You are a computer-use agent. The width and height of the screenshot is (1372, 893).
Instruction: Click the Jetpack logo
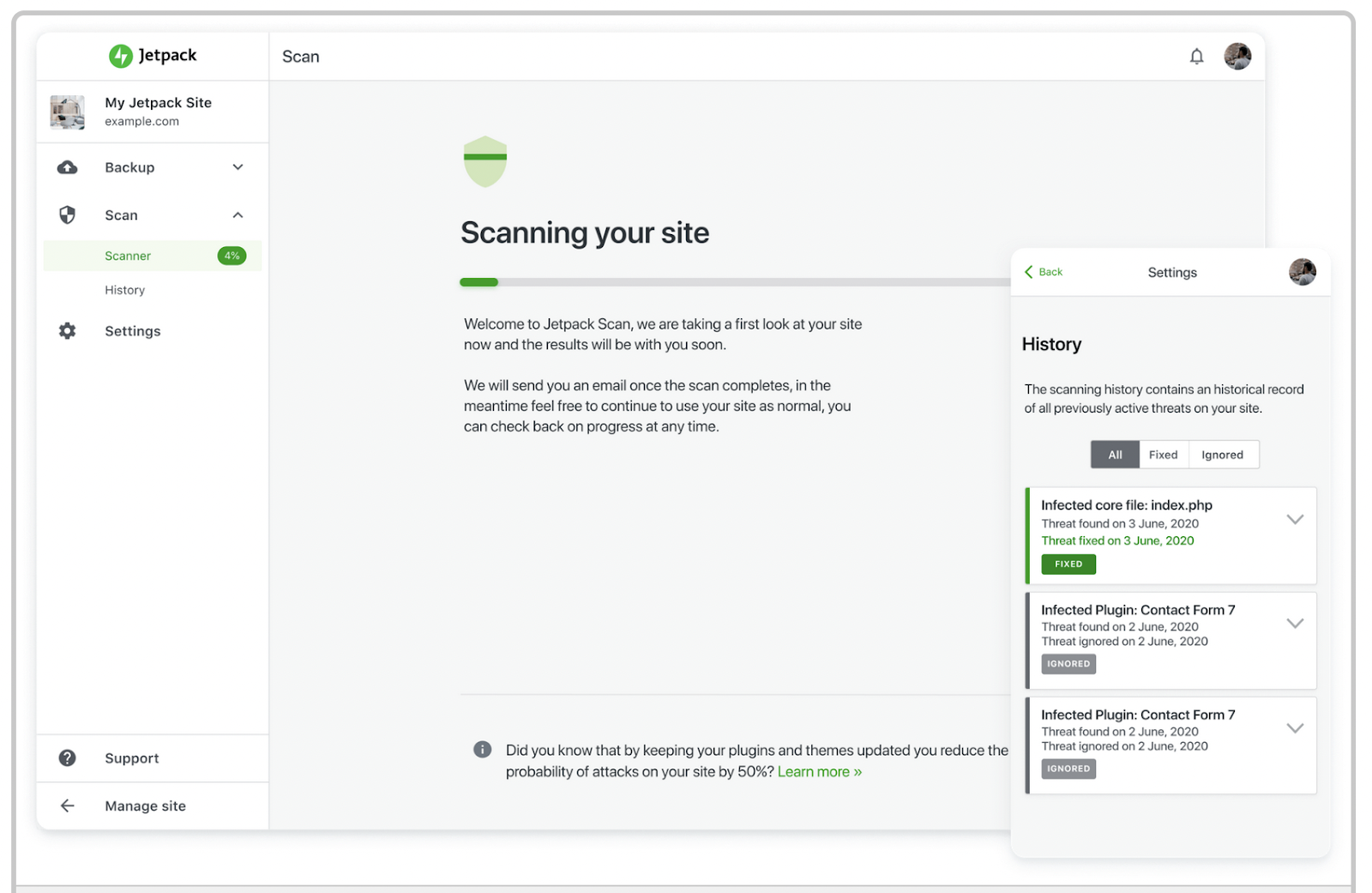point(153,56)
